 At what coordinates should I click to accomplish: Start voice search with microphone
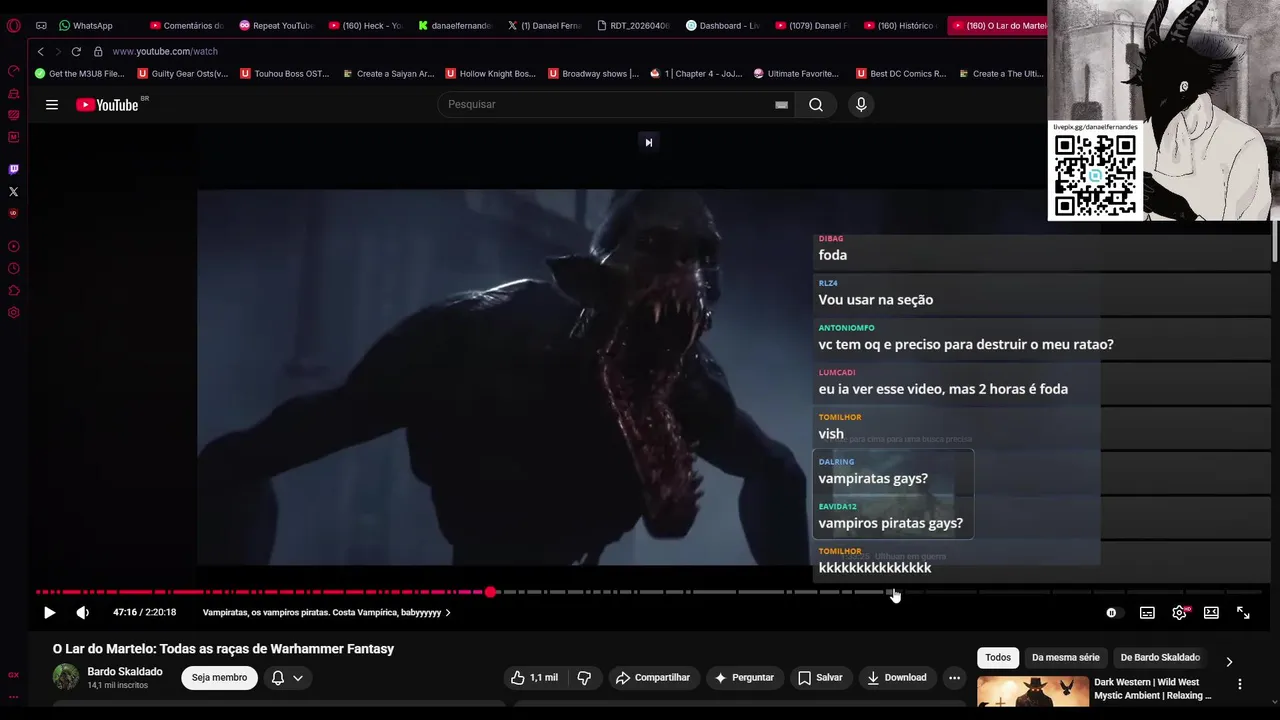(861, 105)
